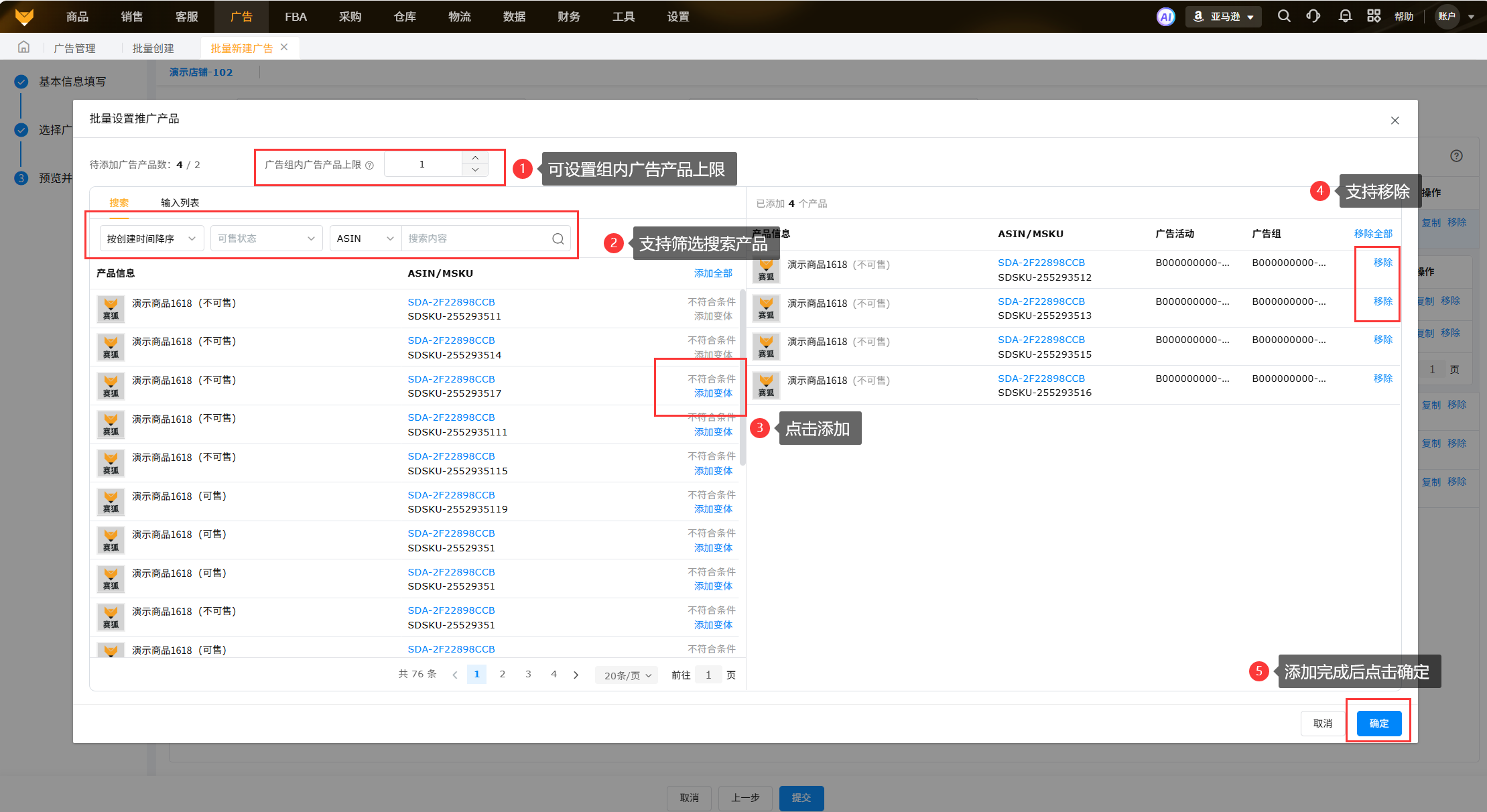Open the 按创建时间降序 sort dropdown
Screen dimensions: 1487x812
tap(151, 239)
